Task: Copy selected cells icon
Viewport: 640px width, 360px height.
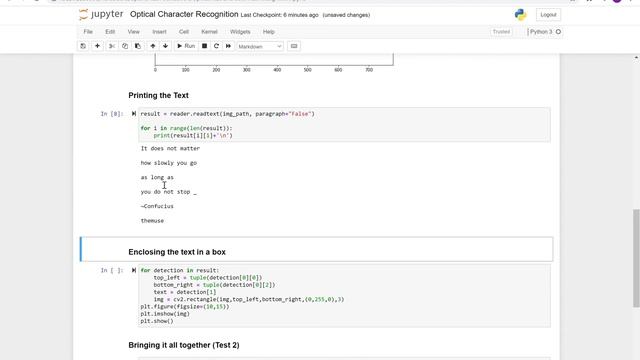Action: click(125, 46)
